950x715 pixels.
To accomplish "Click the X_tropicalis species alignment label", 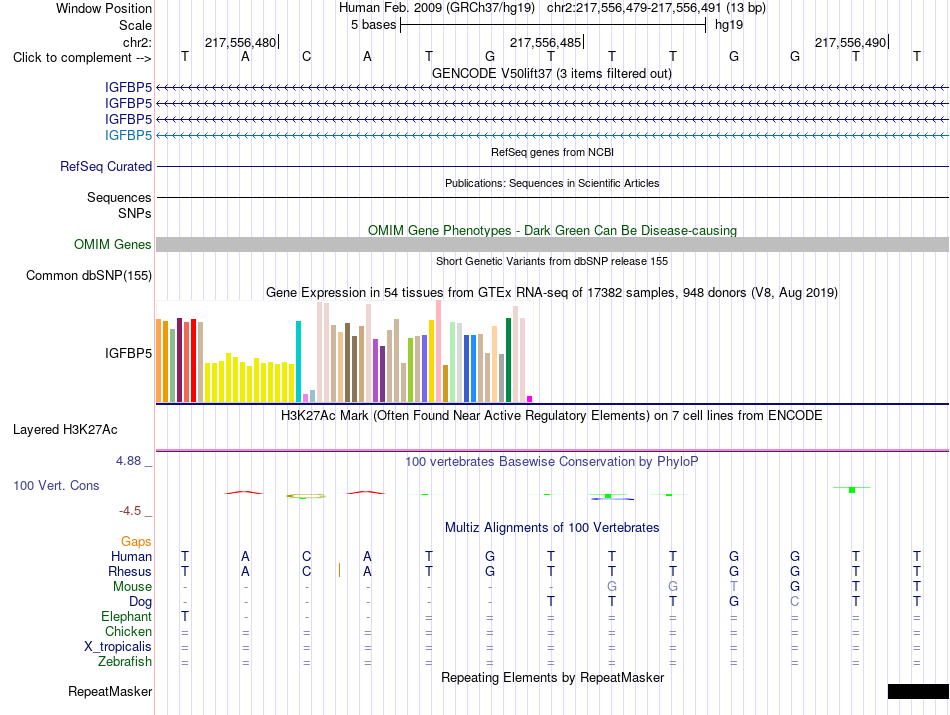I will pos(118,647).
